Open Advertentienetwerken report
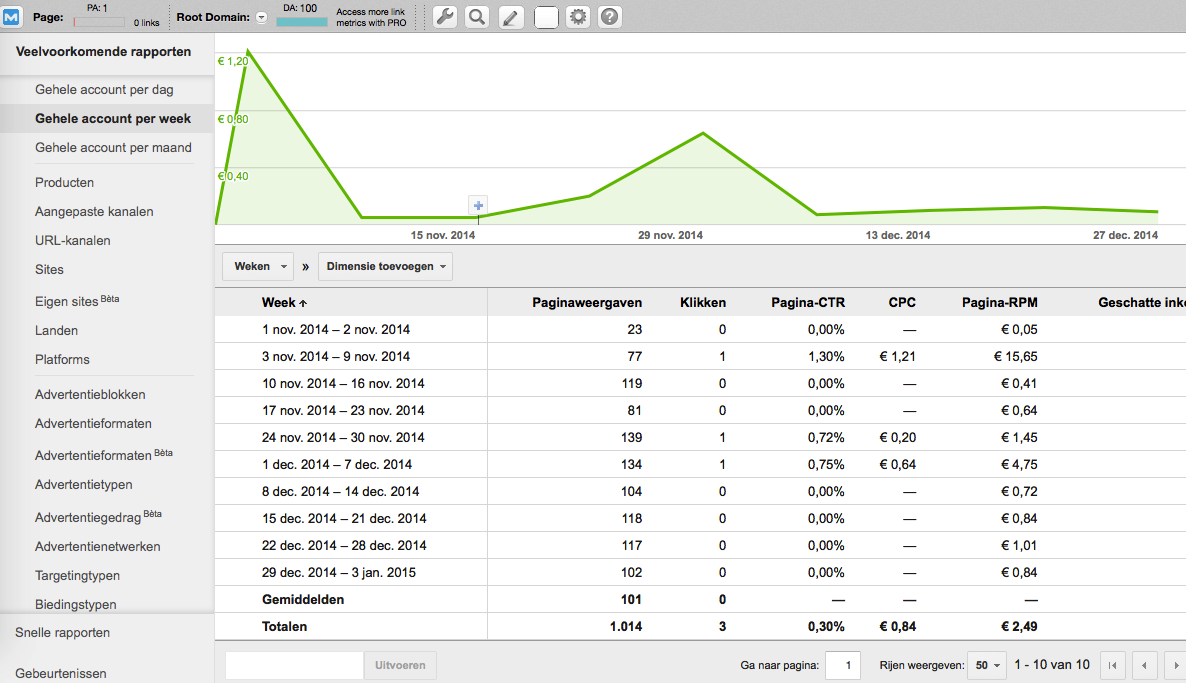Screen dimensions: 1186x683 pos(98,546)
